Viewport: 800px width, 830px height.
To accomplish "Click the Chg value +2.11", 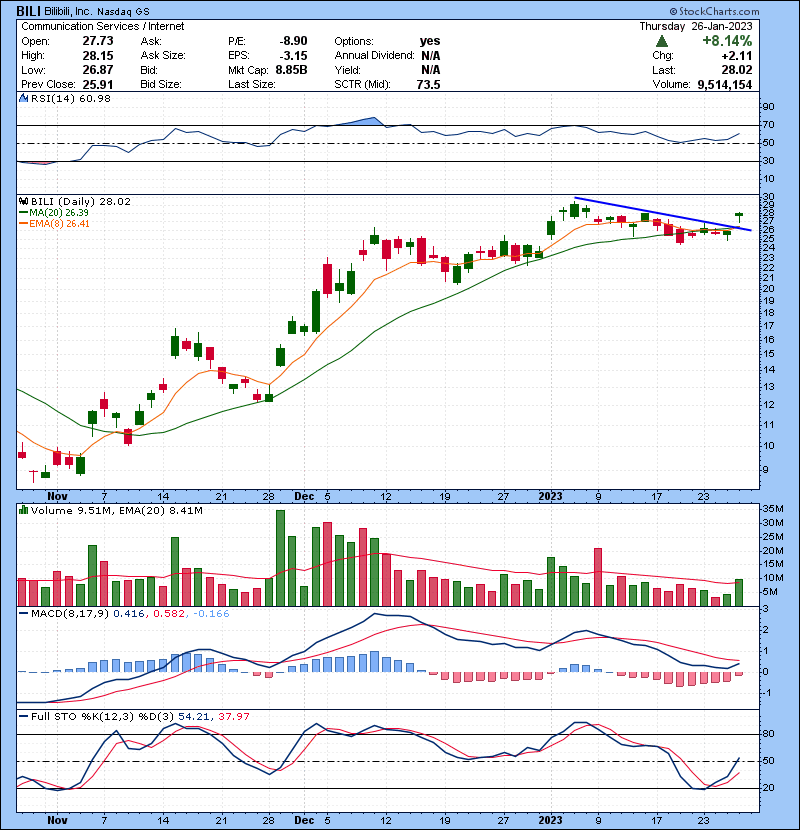I will coord(737,56).
